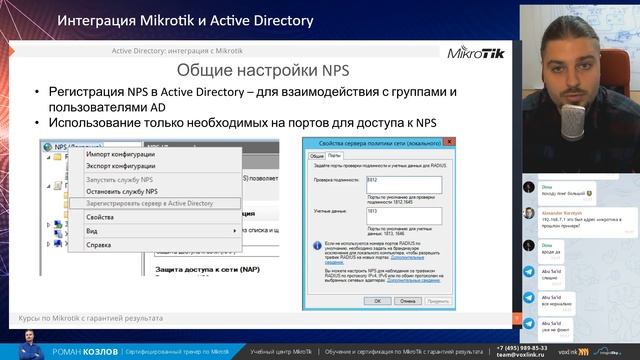Click the blue info icon in properties dialog
Viewport: 640px width, 360px height.
317,246
